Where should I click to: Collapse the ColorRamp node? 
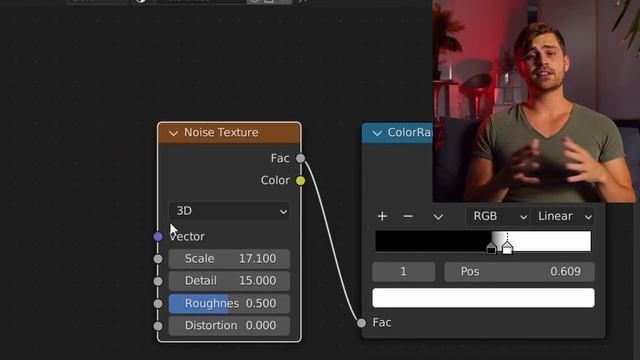tap(377, 133)
